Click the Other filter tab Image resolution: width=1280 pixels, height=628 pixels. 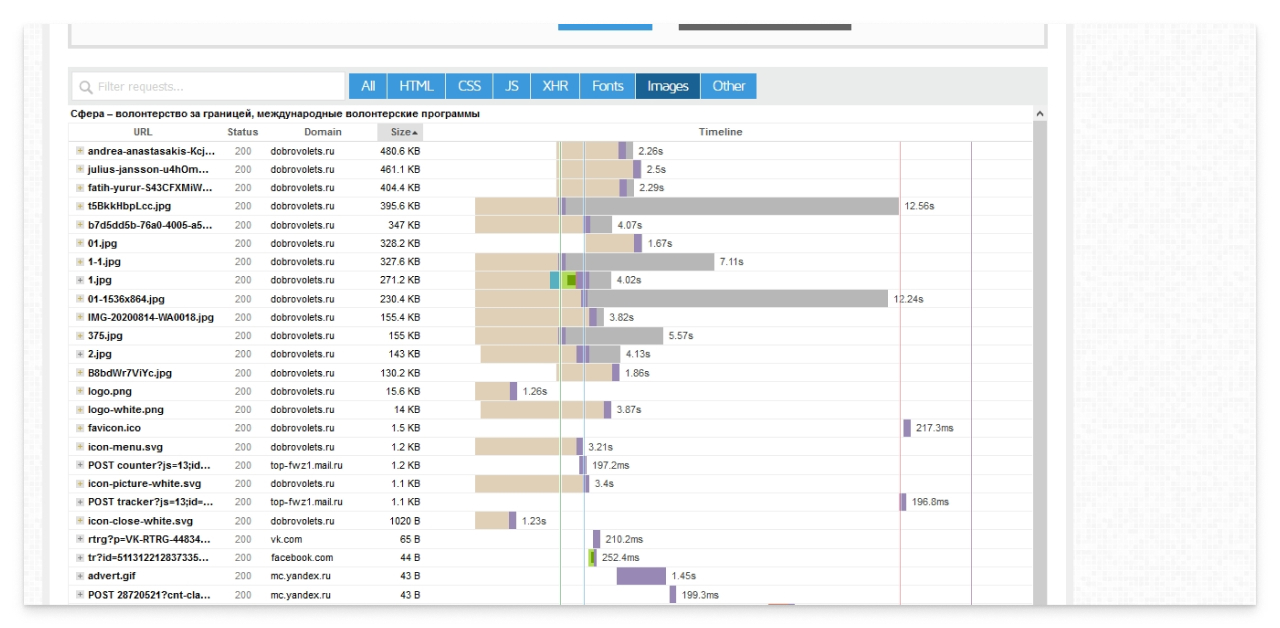pyautogui.click(x=728, y=86)
